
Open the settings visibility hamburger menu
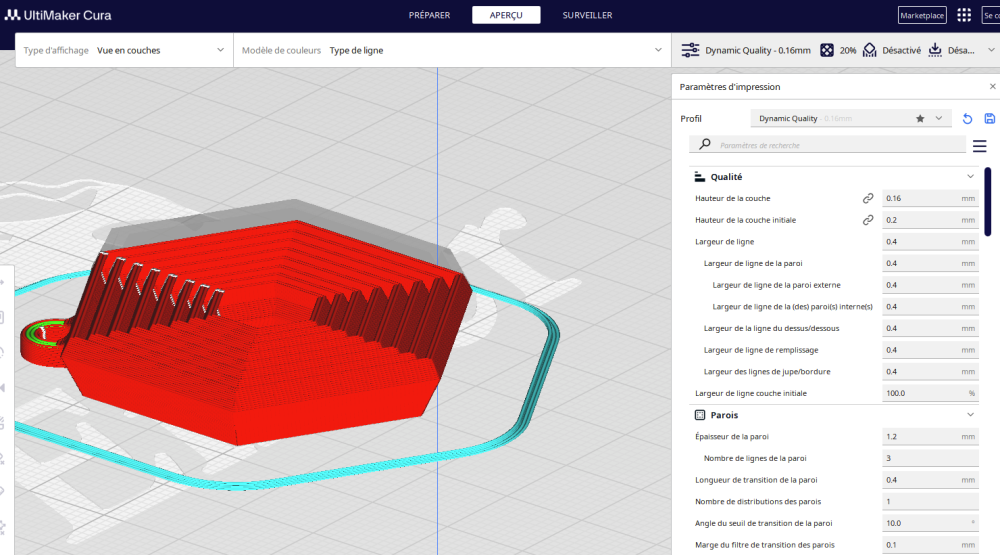tap(980, 147)
